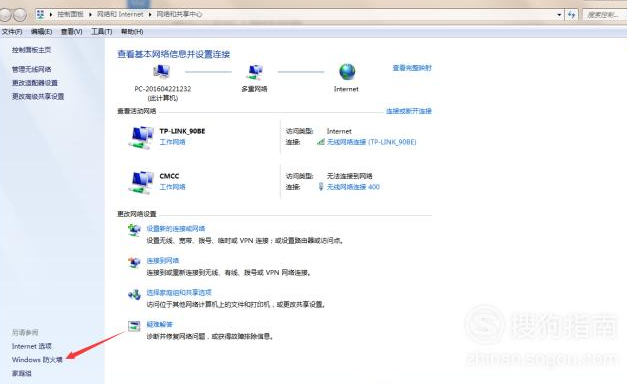The image size is (627, 384).
Task: Click 工作网络 link under TP-LINK_90BE
Action: pos(172,142)
